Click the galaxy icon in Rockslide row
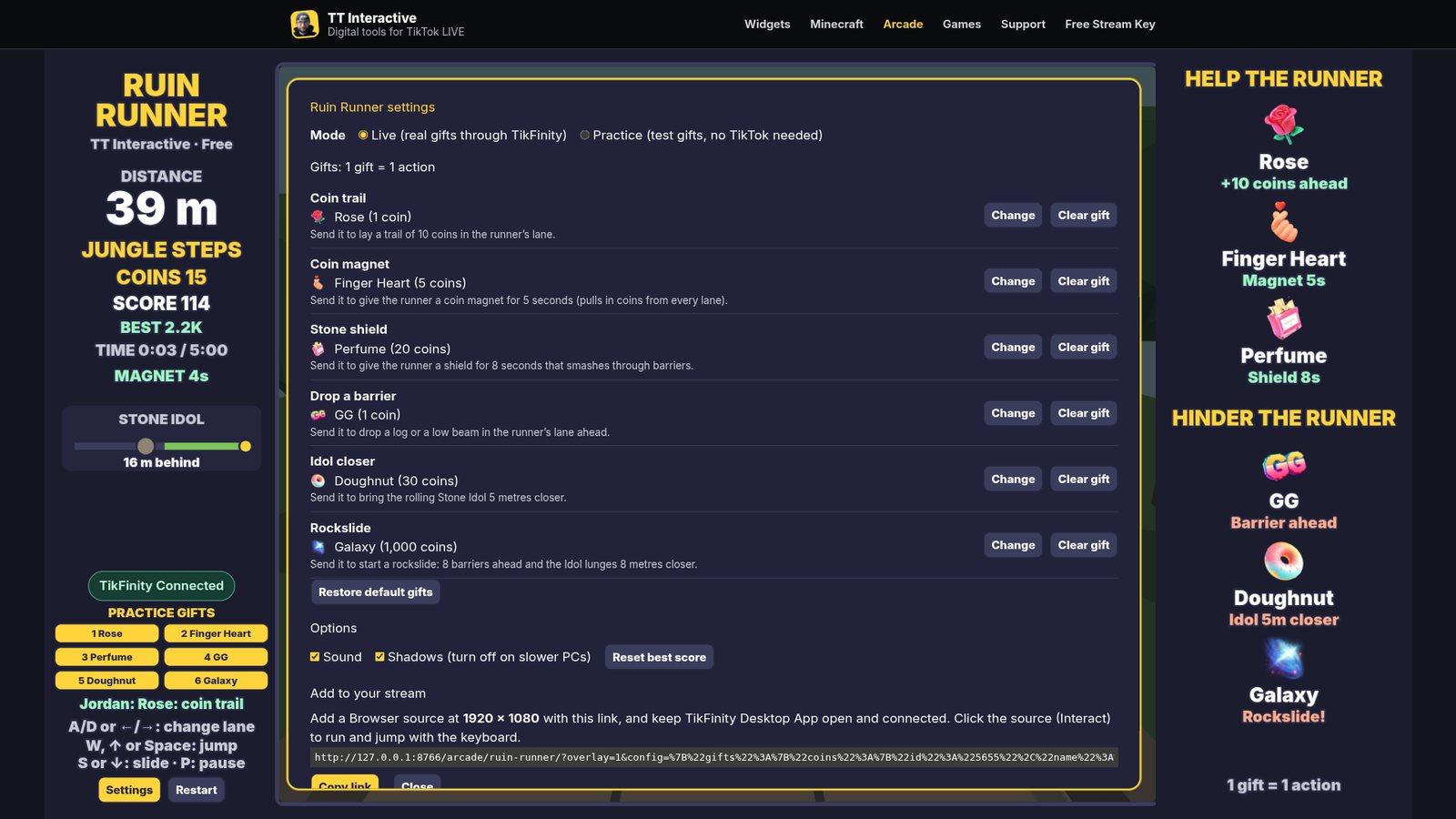This screenshot has width=1456, height=819. 318,547
